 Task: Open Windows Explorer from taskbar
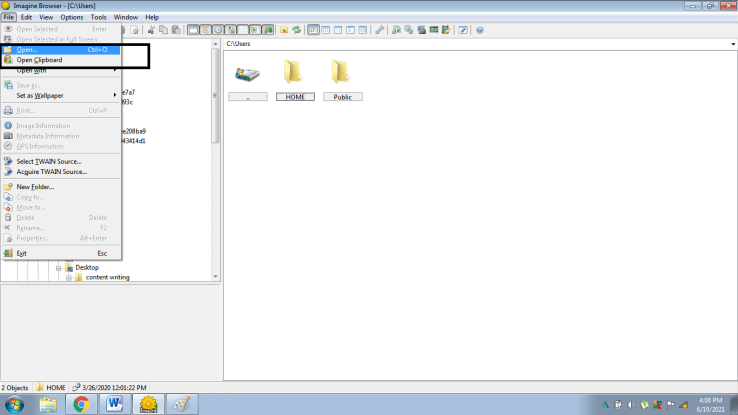(48, 404)
